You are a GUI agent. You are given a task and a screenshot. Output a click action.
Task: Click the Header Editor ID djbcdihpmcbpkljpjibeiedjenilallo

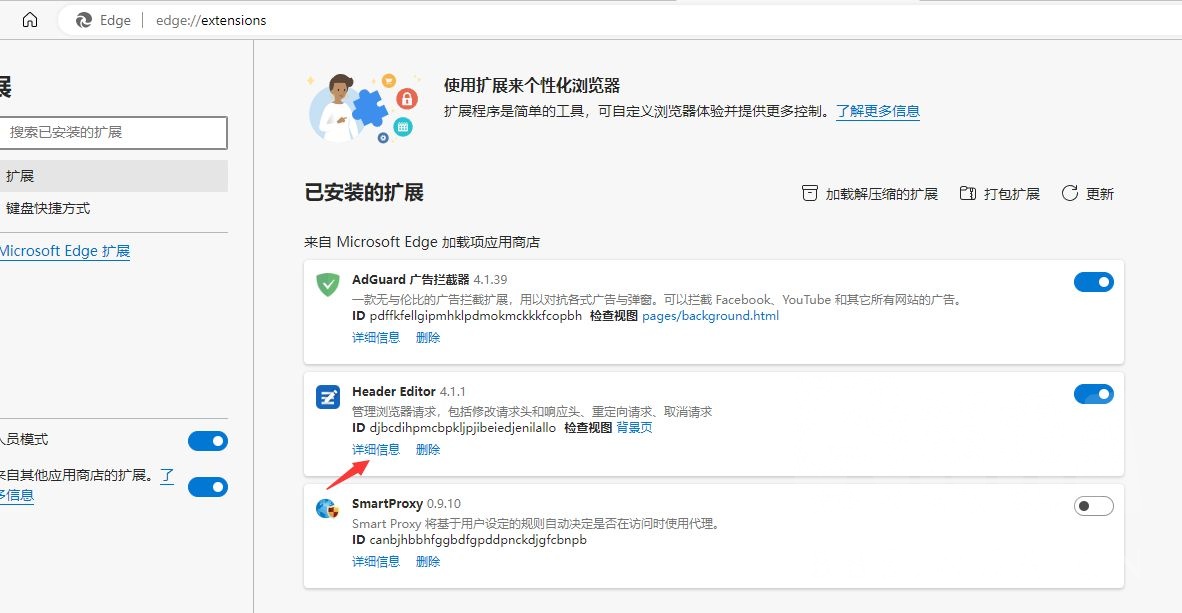point(463,428)
